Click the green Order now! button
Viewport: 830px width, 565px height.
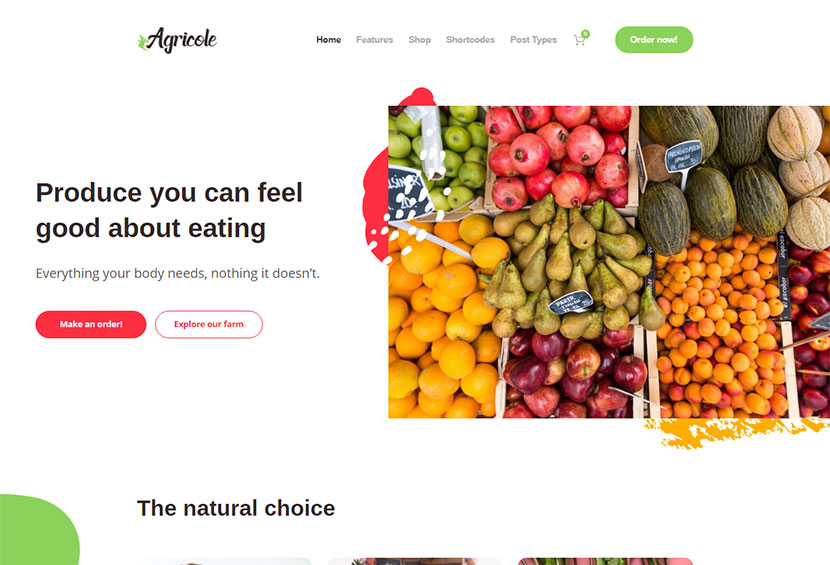(x=654, y=40)
